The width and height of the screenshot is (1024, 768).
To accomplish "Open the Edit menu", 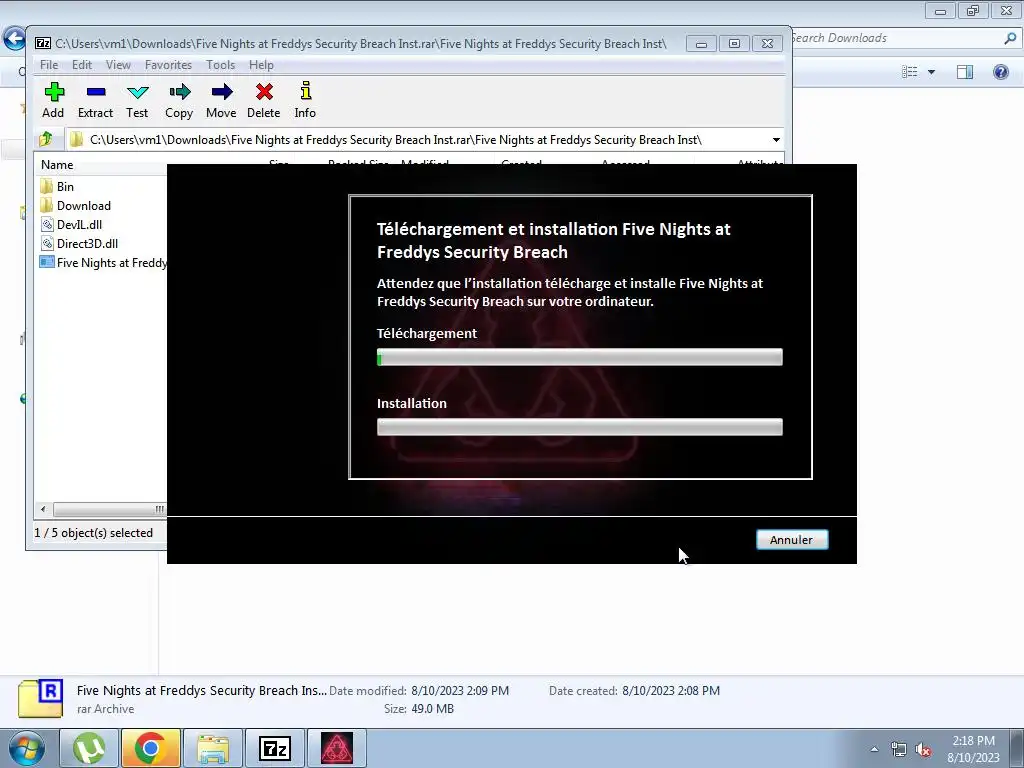I will (82, 65).
